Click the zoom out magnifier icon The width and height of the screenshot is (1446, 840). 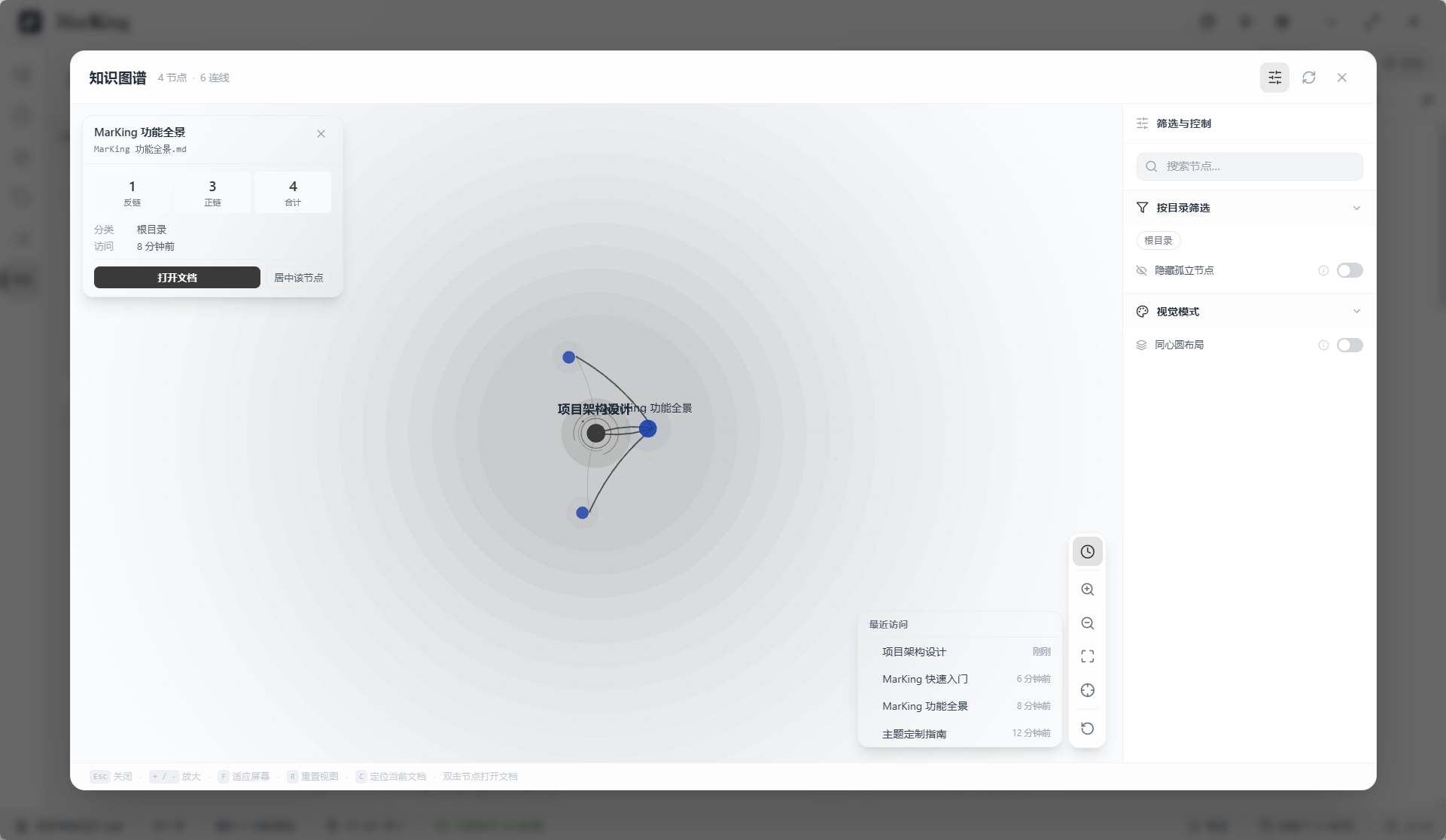tap(1087, 623)
